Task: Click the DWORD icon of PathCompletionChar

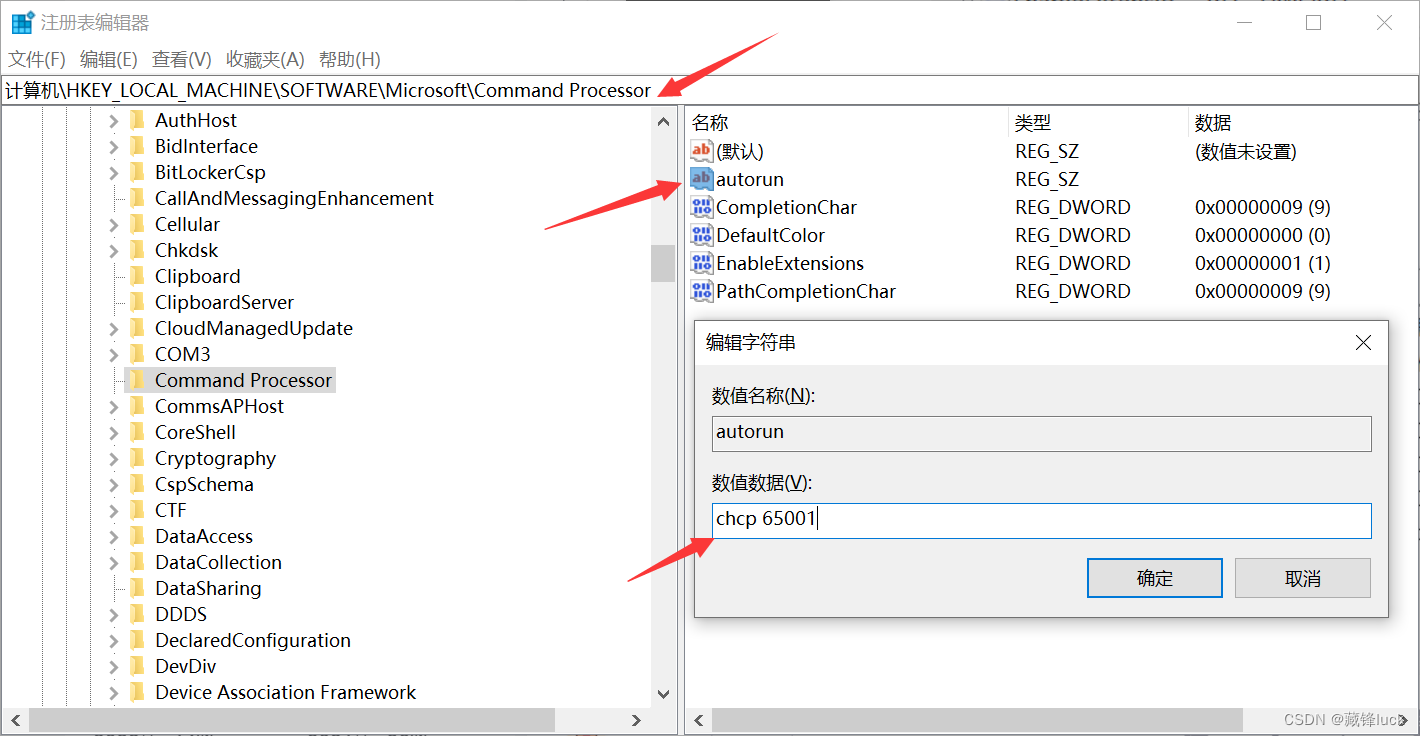Action: click(x=702, y=291)
